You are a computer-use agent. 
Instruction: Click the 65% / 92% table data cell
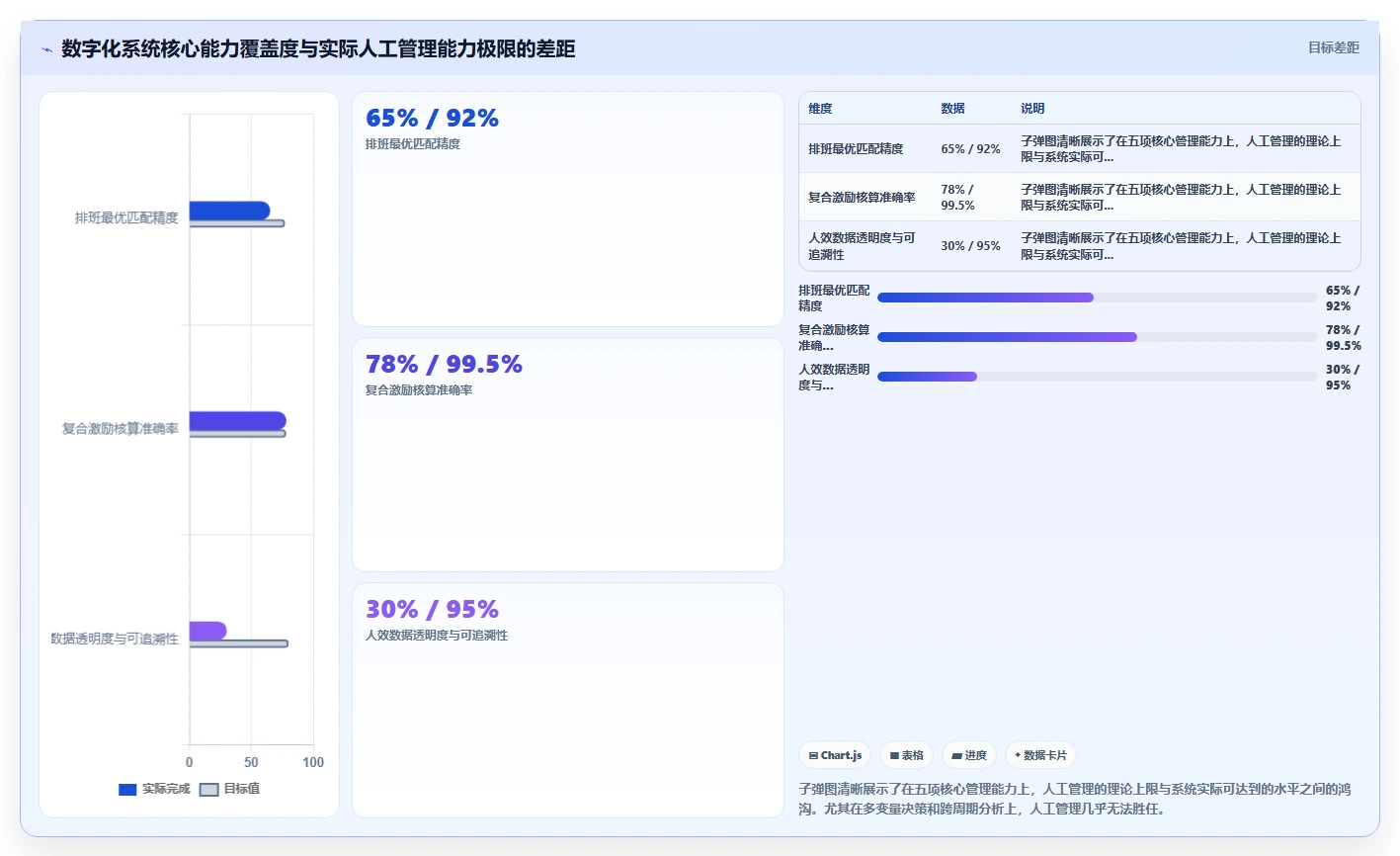click(x=970, y=149)
